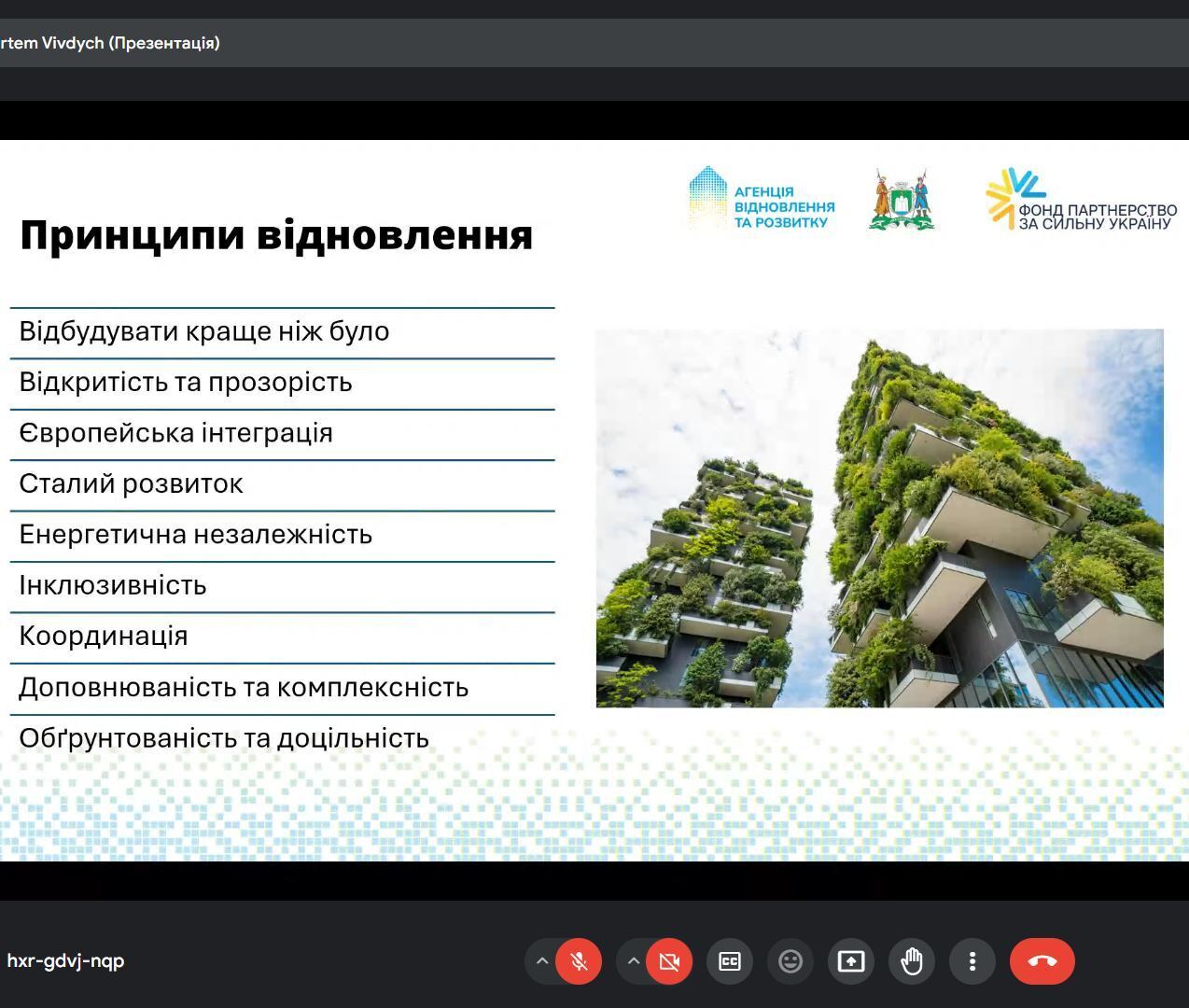Click the meeting code hxr-gdvj-nqp
Image resolution: width=1189 pixels, height=1008 pixels.
[x=65, y=960]
